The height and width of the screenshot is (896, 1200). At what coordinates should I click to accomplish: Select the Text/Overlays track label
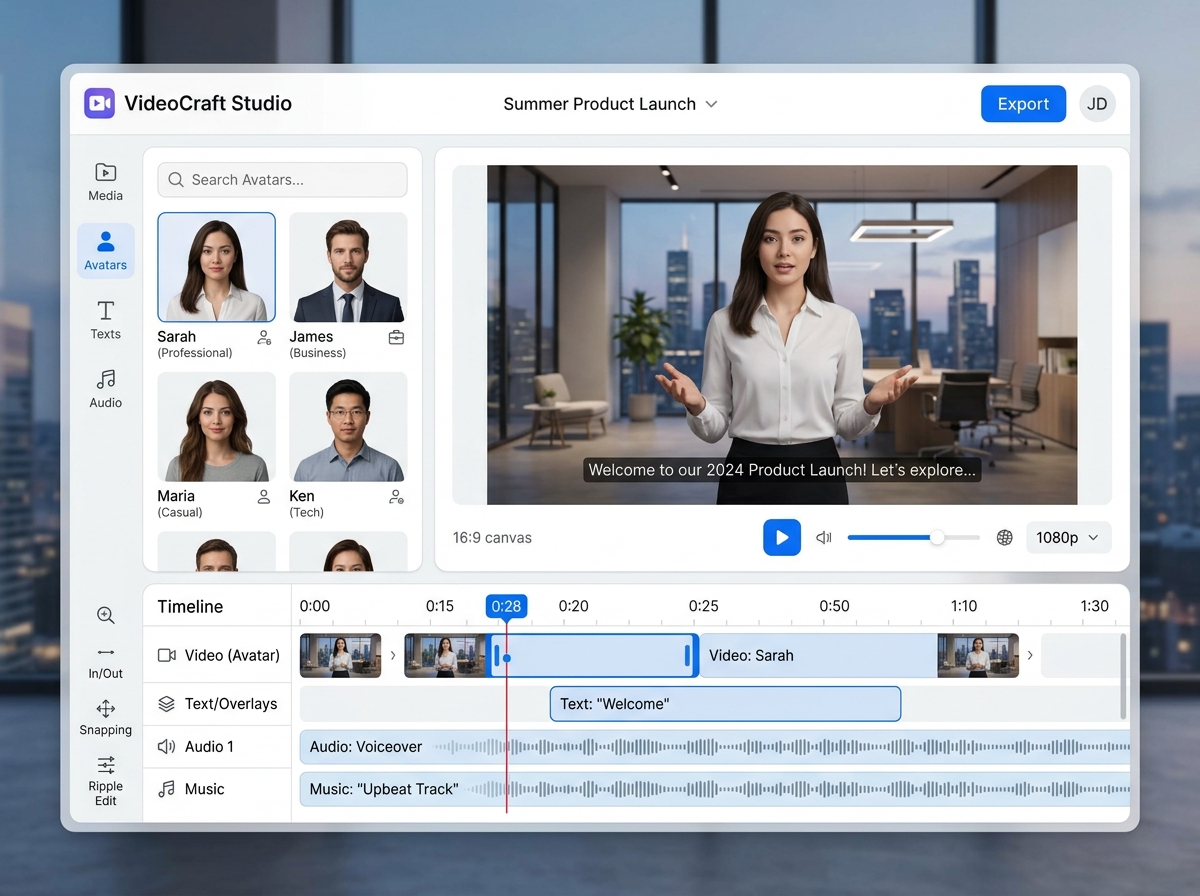(218, 704)
